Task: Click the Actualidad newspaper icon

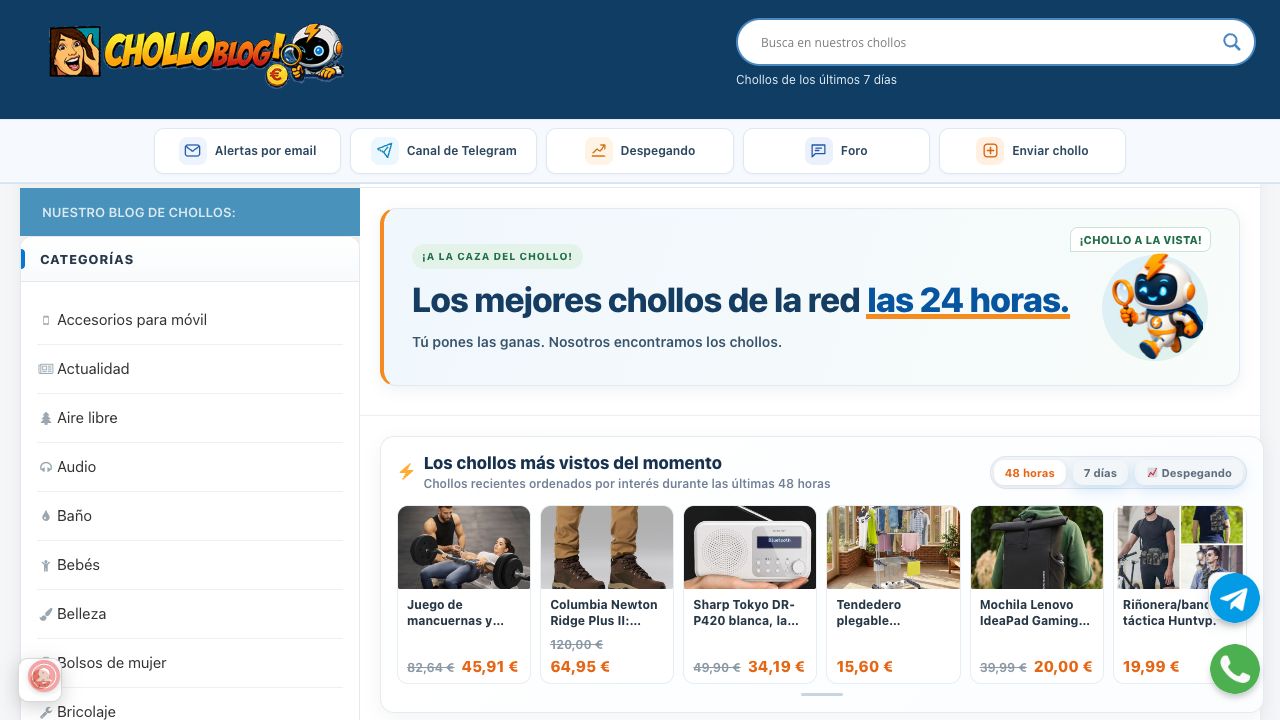Action: tap(46, 369)
